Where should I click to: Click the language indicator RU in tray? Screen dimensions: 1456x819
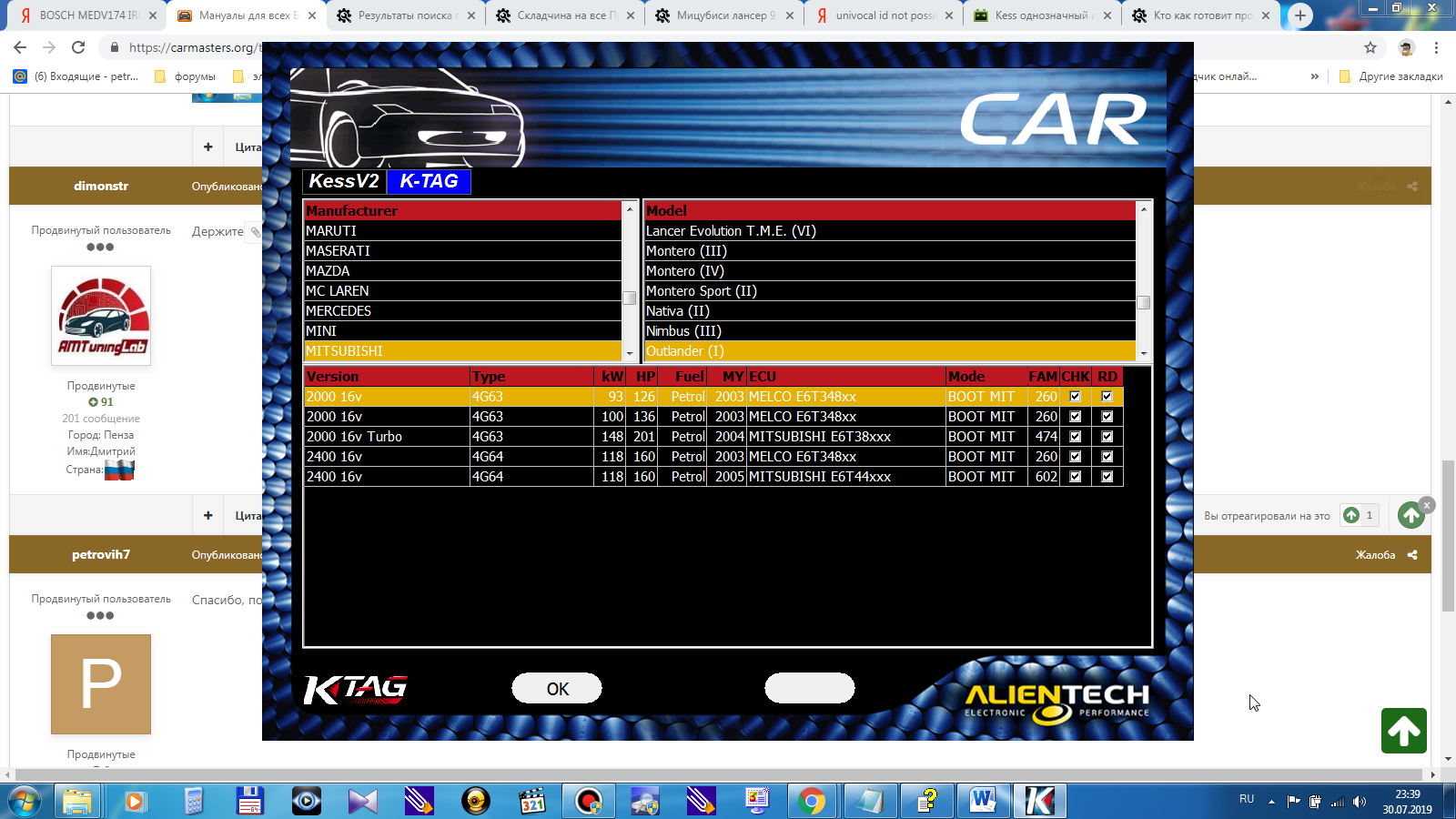pos(1247,799)
